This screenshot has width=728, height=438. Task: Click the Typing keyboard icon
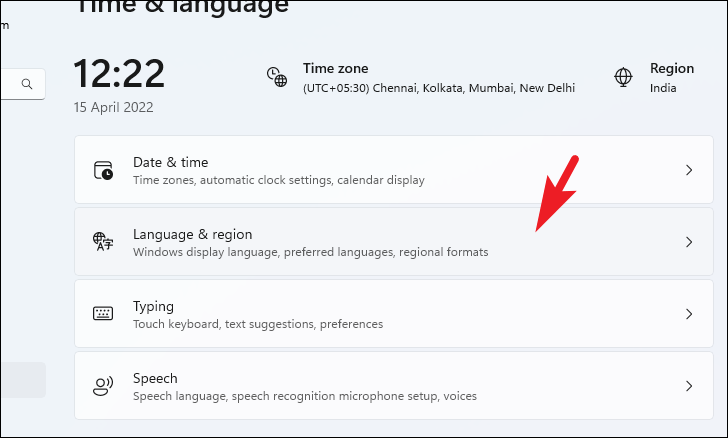104,314
